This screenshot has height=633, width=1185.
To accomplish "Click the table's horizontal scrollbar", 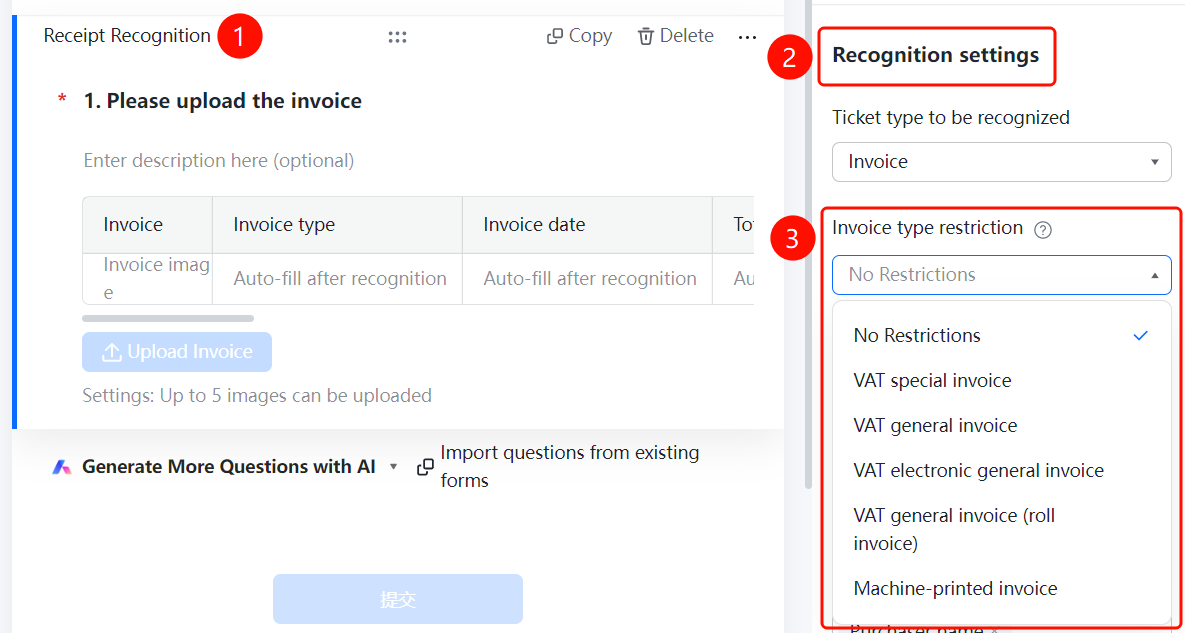I will pyautogui.click(x=168, y=319).
